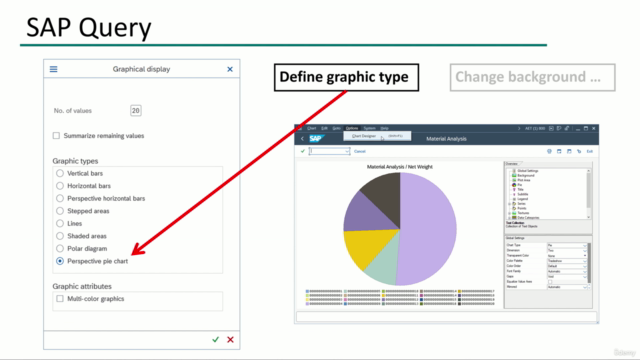
Task: Click first window icon after the globe
Action: (x=559, y=151)
